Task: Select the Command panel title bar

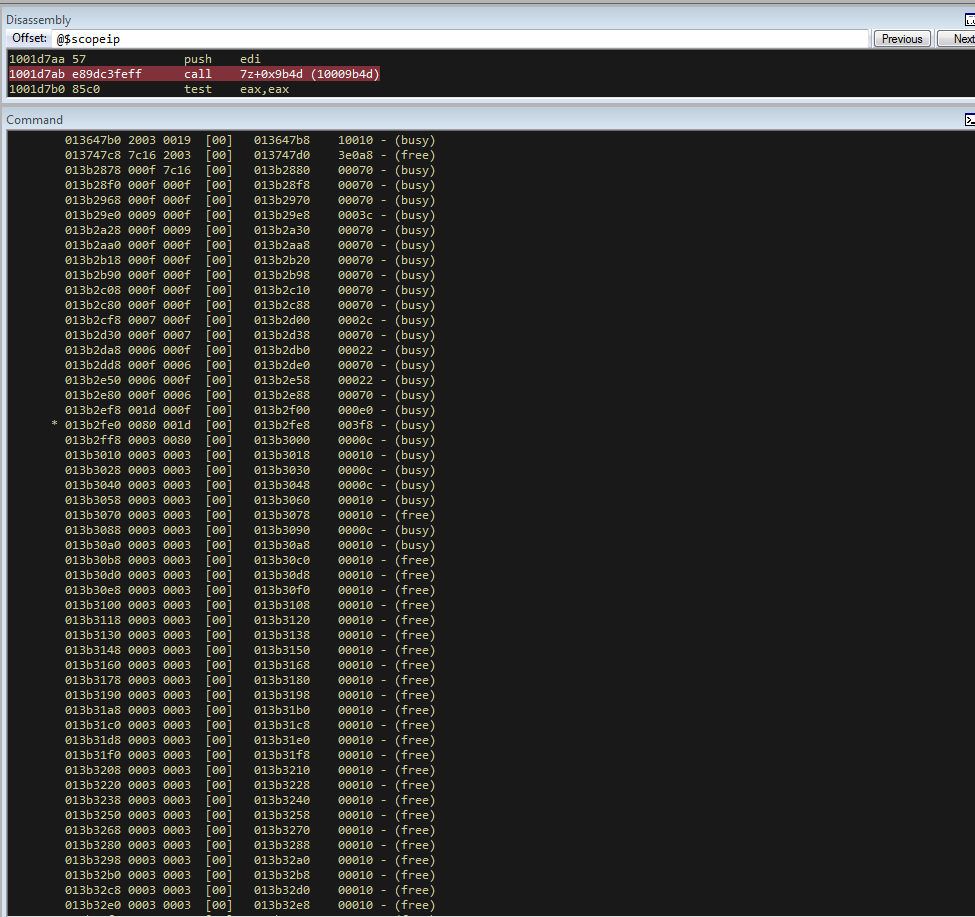Action: [x=400, y=120]
